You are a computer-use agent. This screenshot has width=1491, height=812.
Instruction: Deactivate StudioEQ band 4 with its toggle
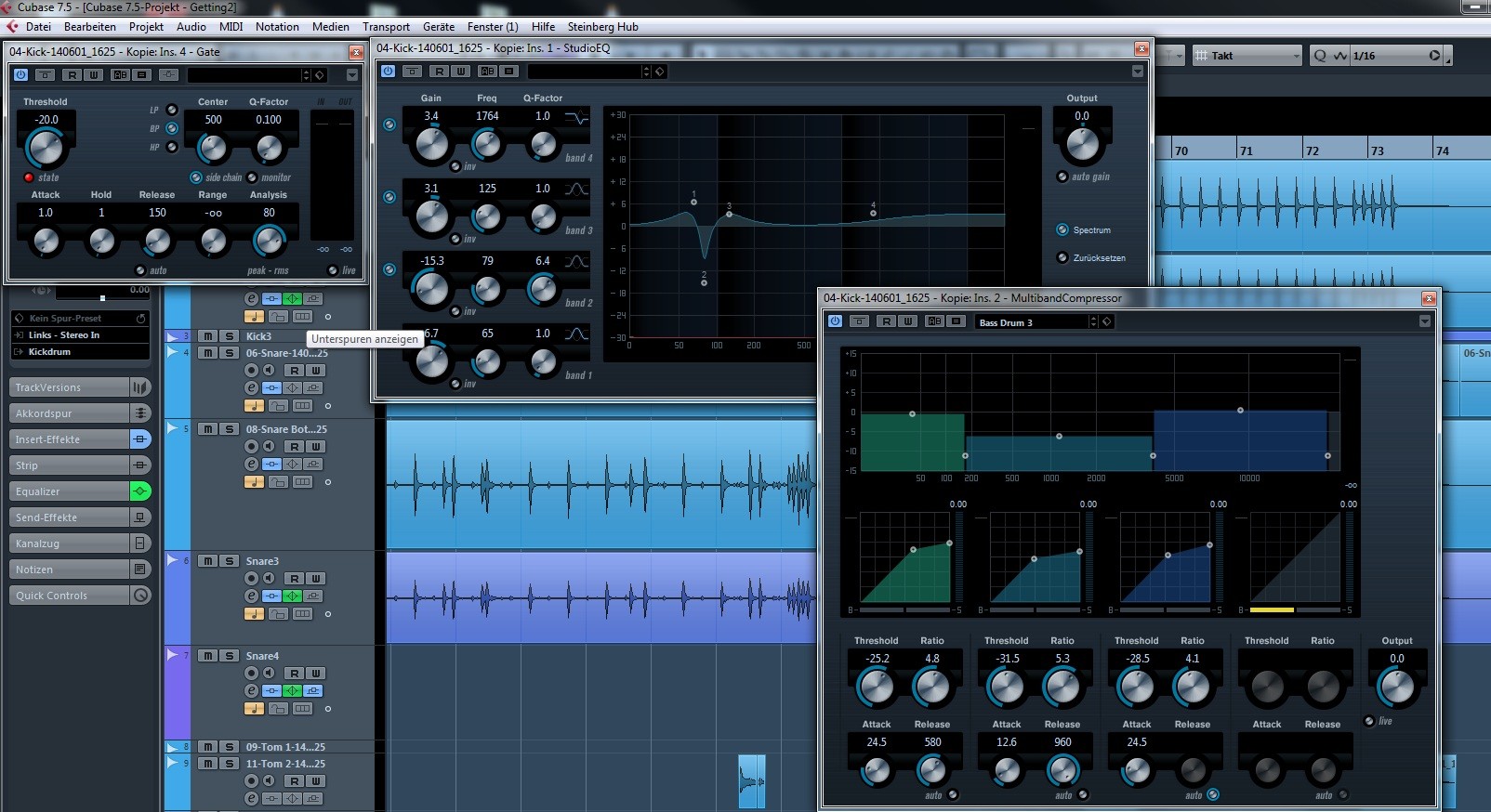pos(389,124)
